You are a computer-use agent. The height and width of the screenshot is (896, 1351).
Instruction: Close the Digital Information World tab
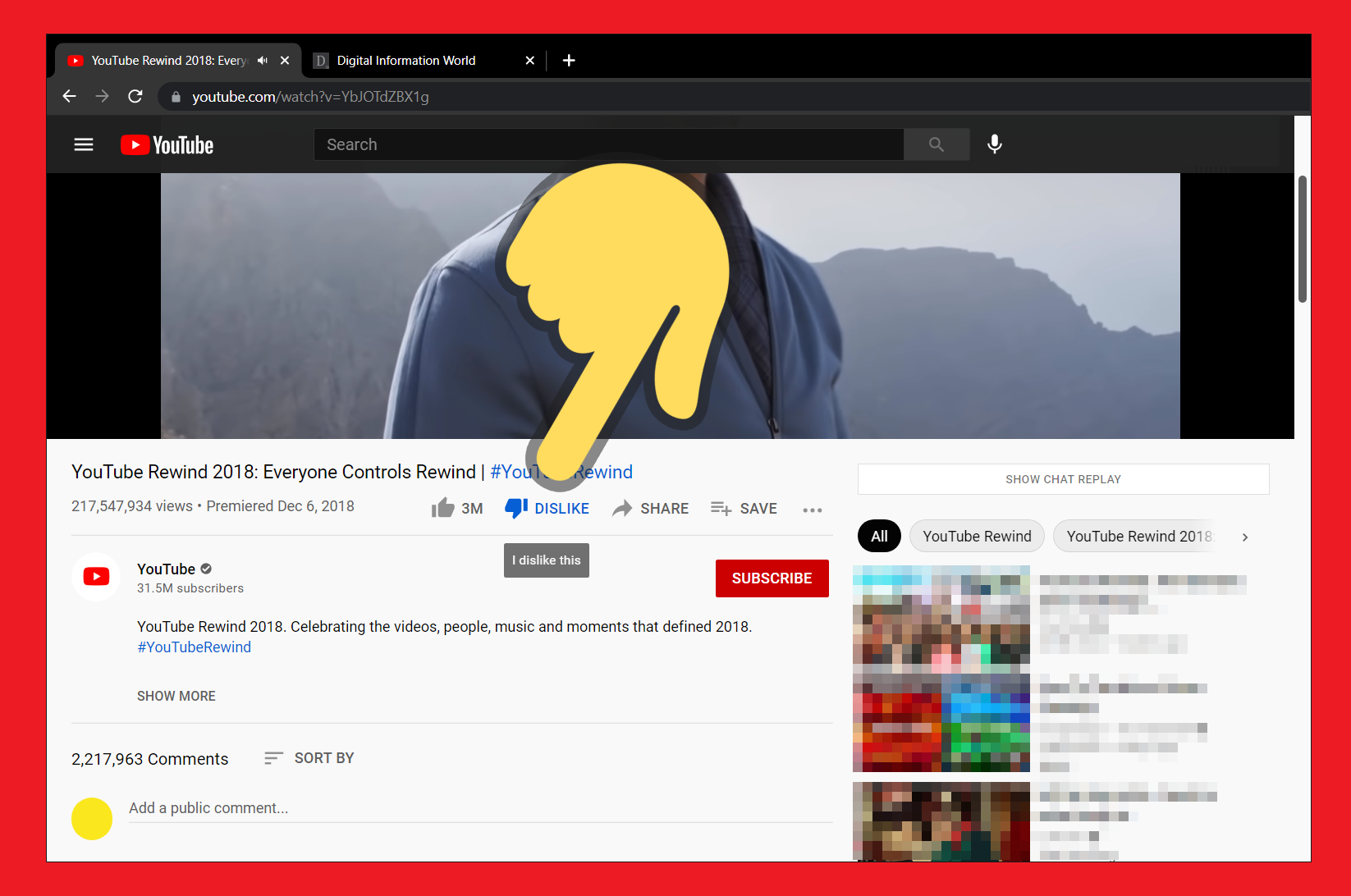tap(530, 61)
